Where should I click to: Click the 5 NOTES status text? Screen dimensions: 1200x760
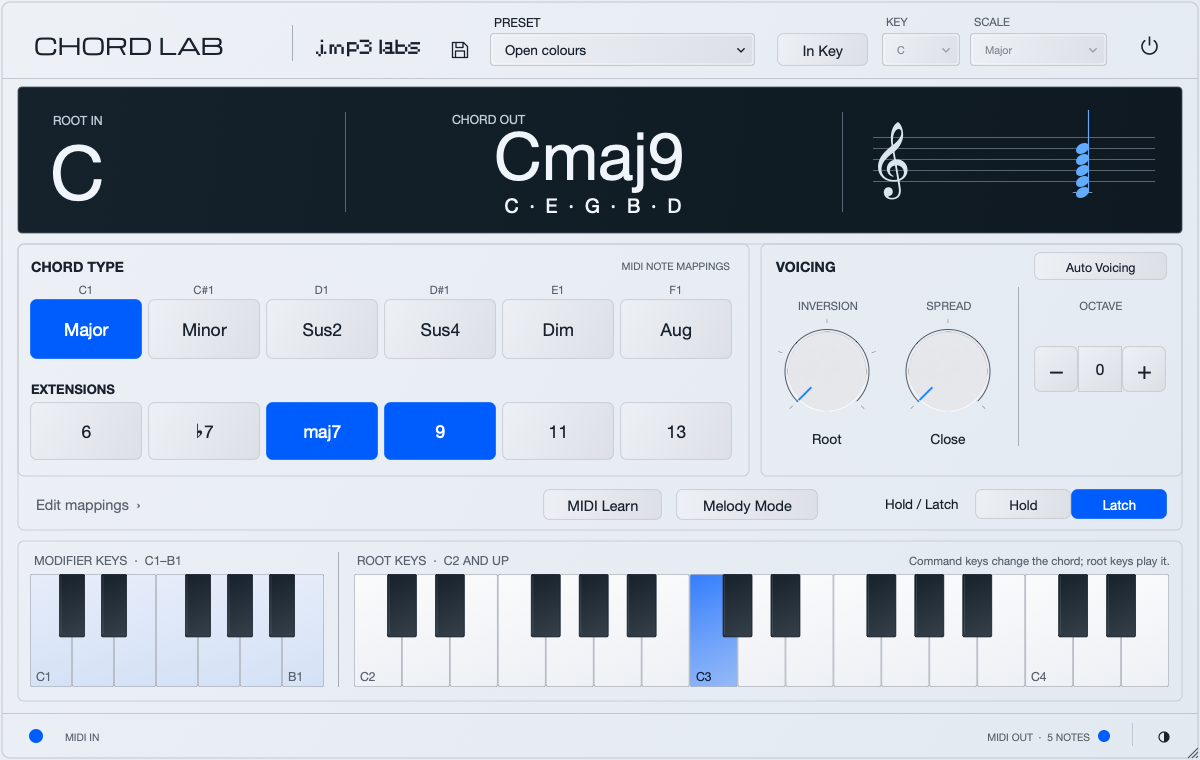tap(1068, 737)
